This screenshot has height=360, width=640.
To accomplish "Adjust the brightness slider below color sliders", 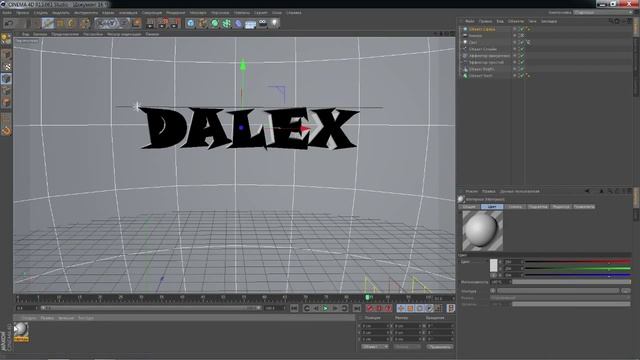I will click(571, 282).
